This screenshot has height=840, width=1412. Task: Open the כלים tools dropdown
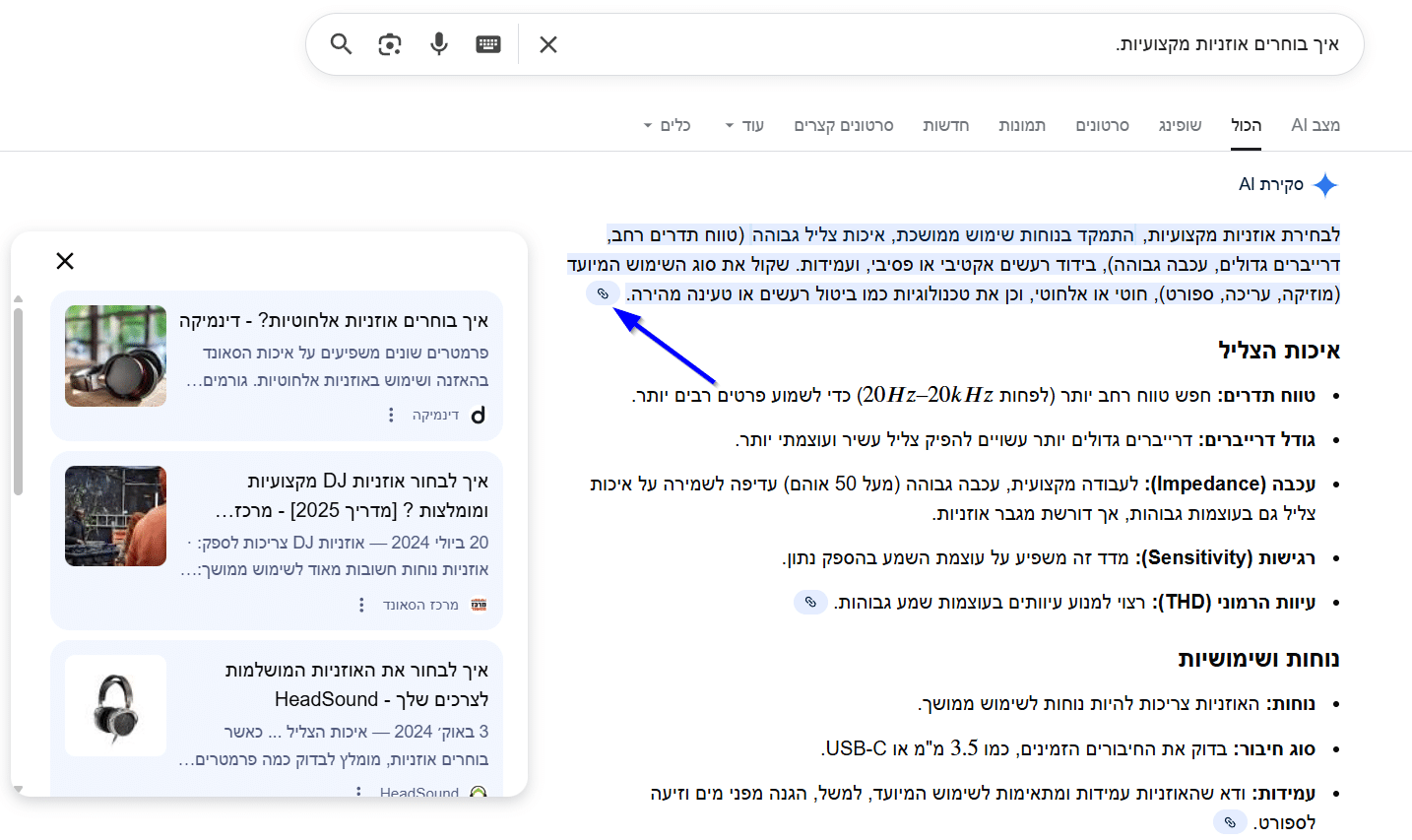tap(668, 125)
